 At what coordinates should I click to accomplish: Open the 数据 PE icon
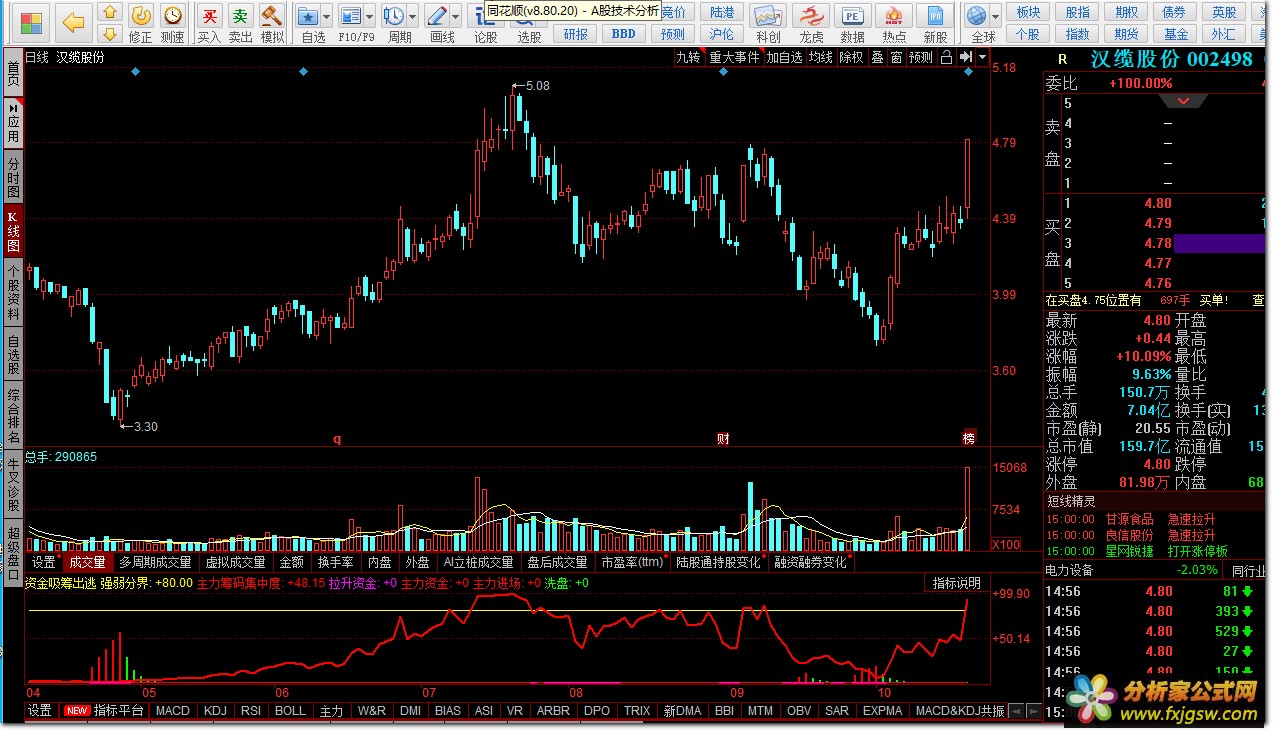pos(853,15)
